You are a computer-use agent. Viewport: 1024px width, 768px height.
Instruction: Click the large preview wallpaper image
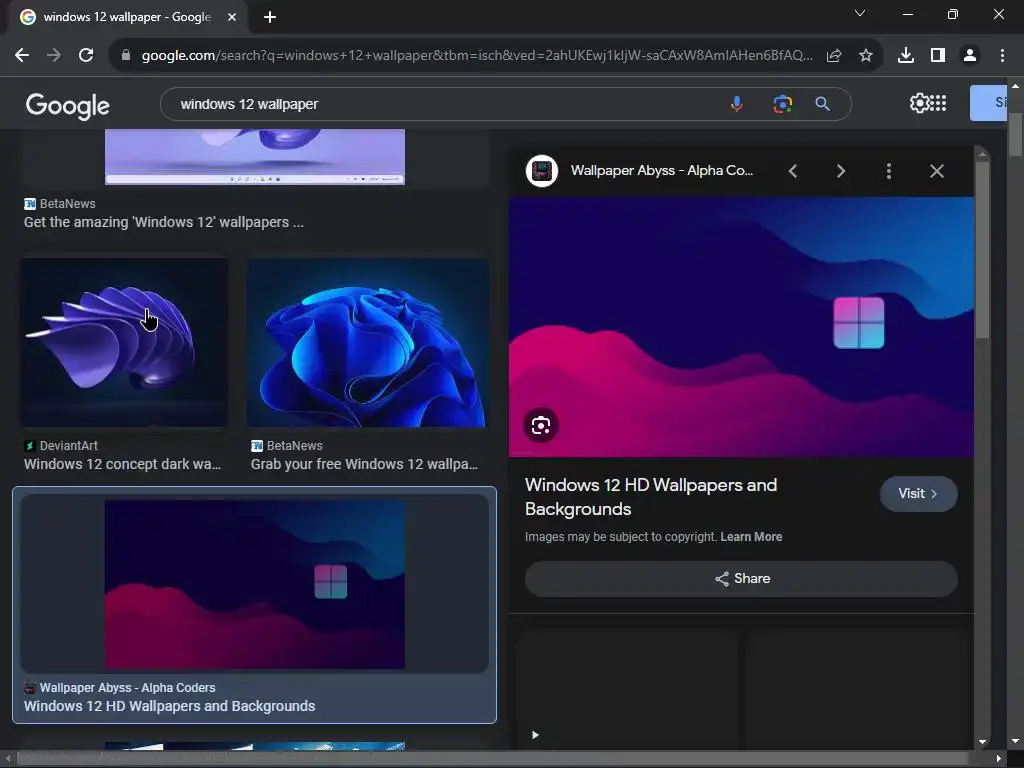click(x=741, y=327)
